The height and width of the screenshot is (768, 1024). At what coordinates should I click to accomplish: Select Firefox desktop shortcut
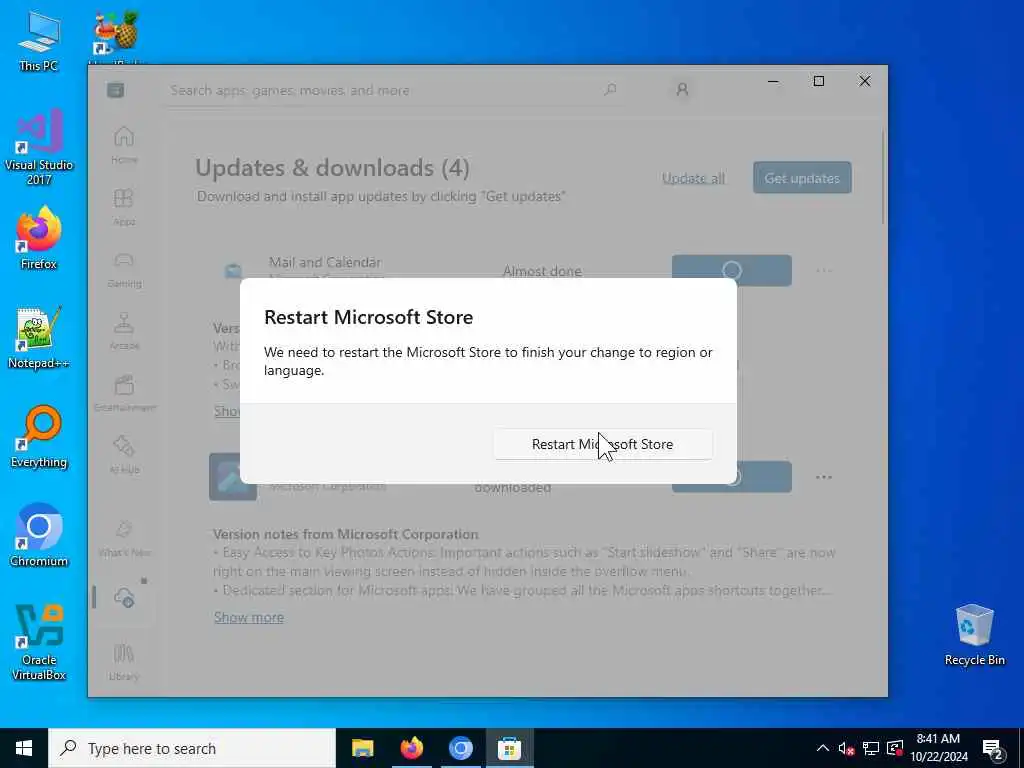tap(39, 238)
